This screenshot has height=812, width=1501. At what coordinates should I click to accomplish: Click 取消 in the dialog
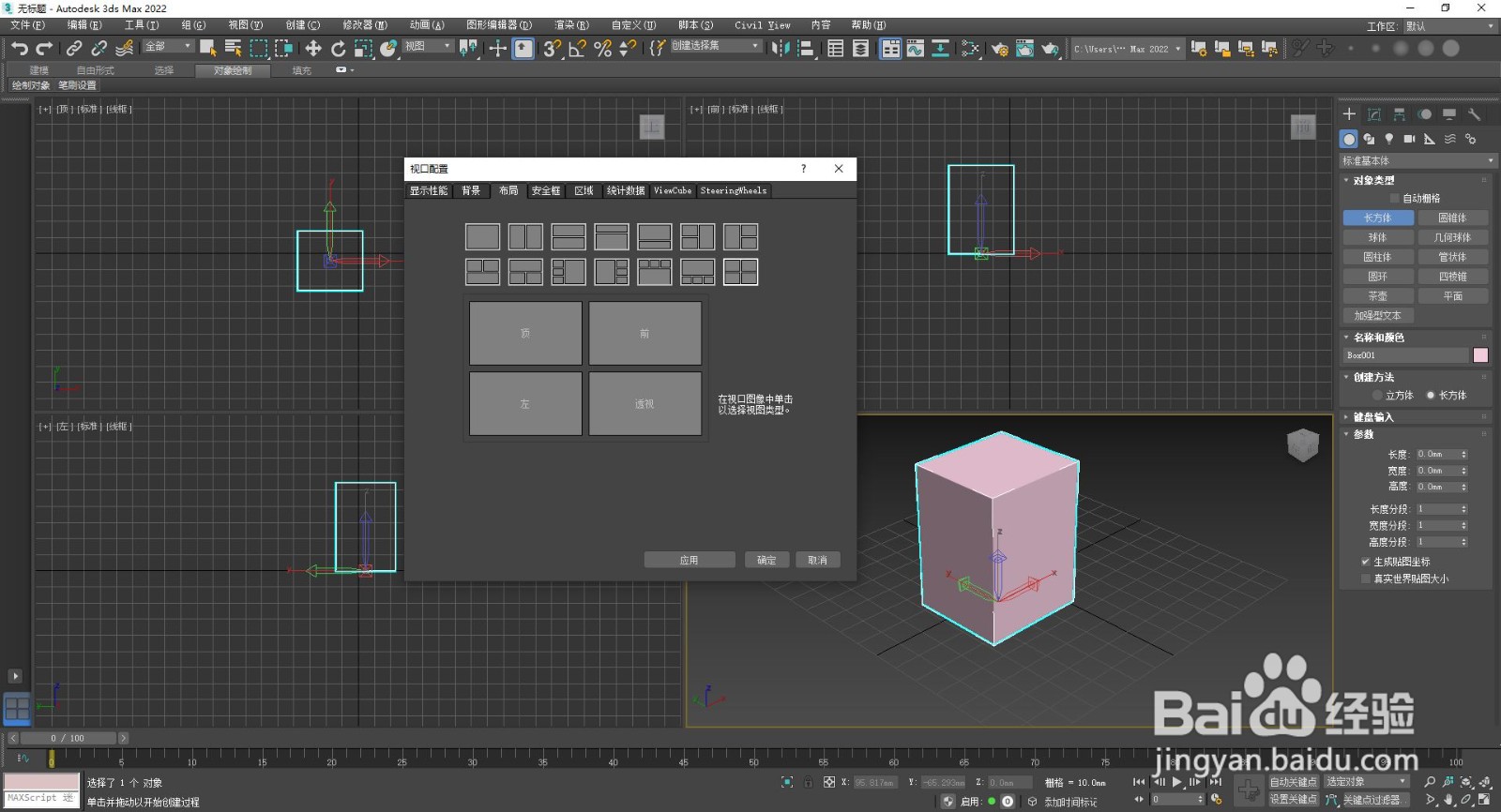(x=818, y=560)
